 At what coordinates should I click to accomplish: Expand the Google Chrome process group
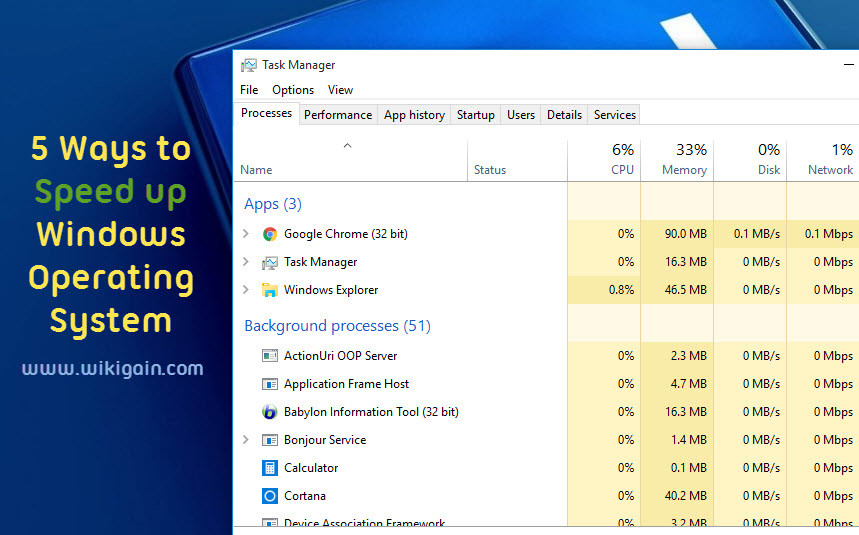click(x=246, y=234)
